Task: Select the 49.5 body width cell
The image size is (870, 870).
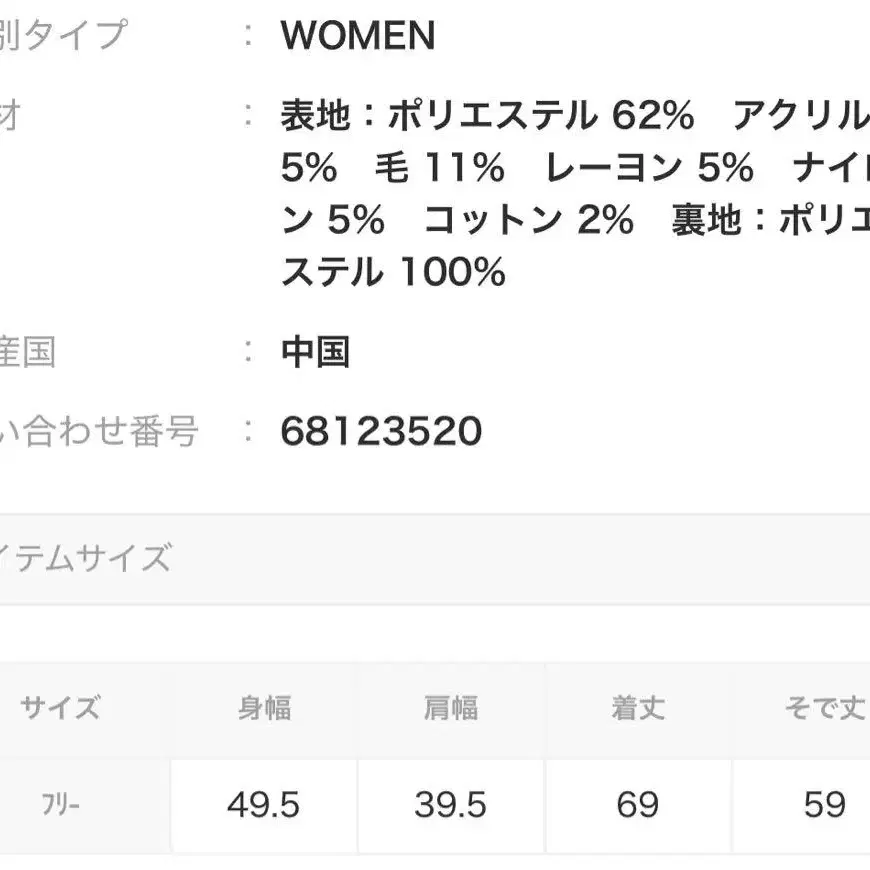Action: [264, 806]
